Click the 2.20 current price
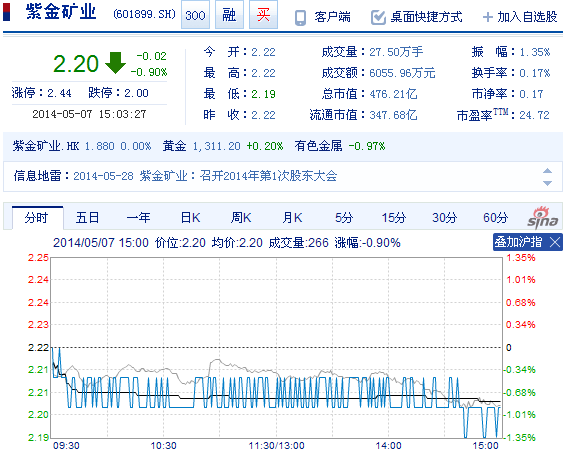The image size is (563, 451). [x=76, y=64]
